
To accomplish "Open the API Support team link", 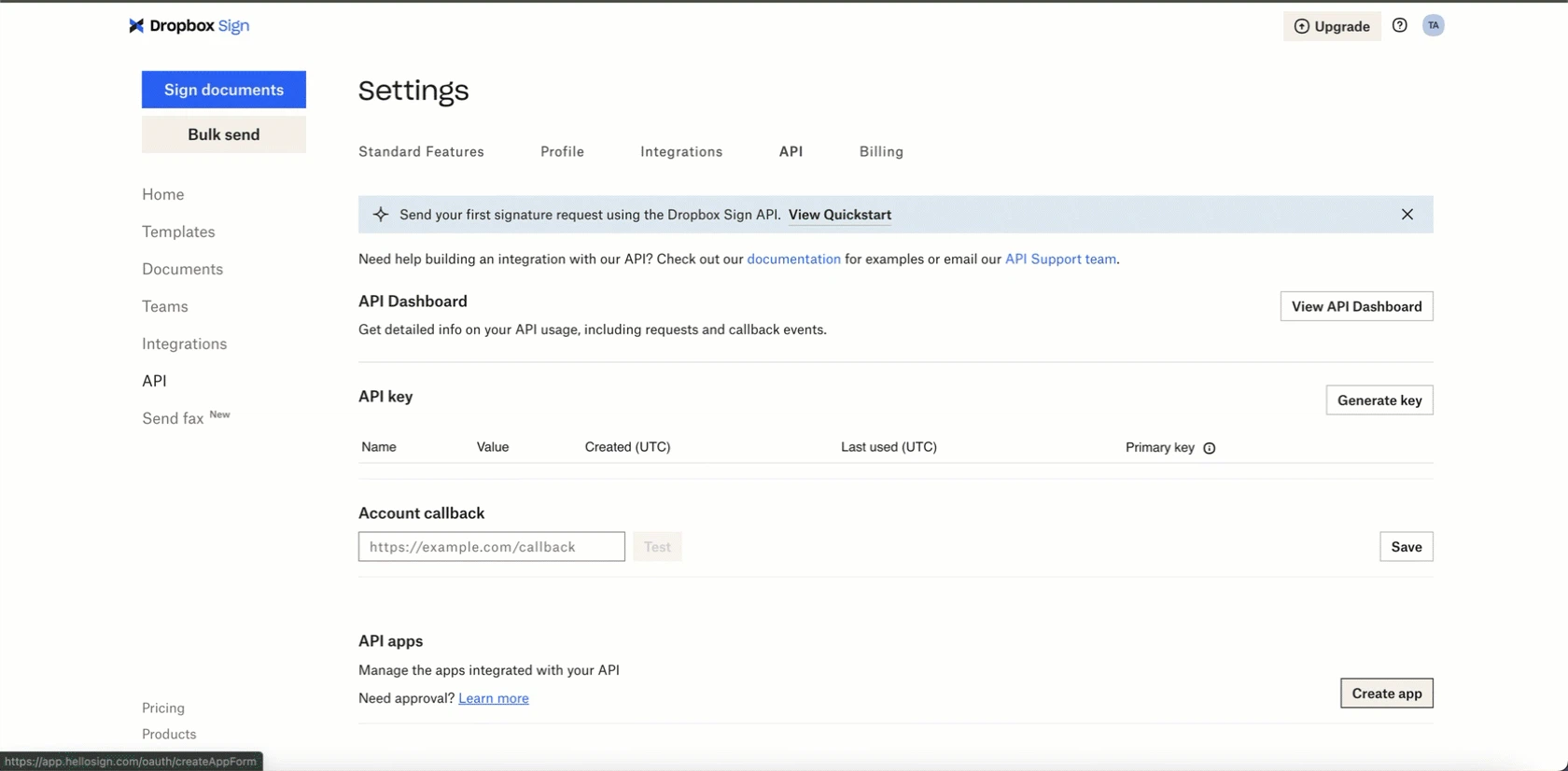I will [x=1060, y=259].
